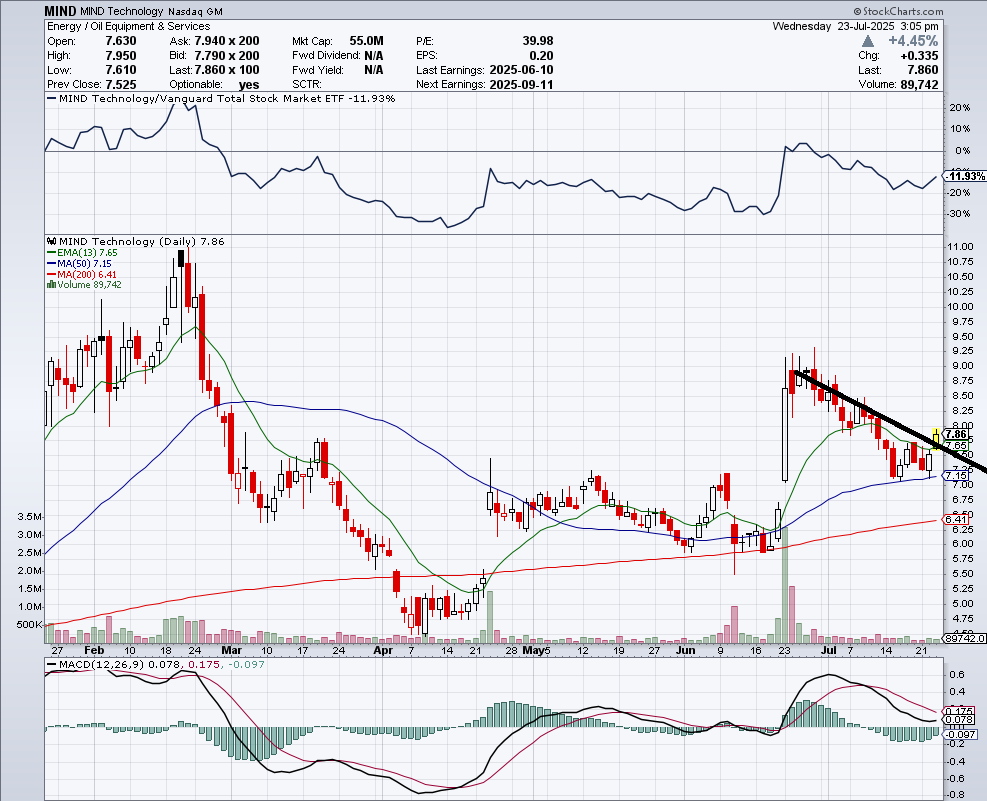The height and width of the screenshot is (801, 987).
Task: Click the -0.097 MACD histogram axis tag
Action: point(961,734)
